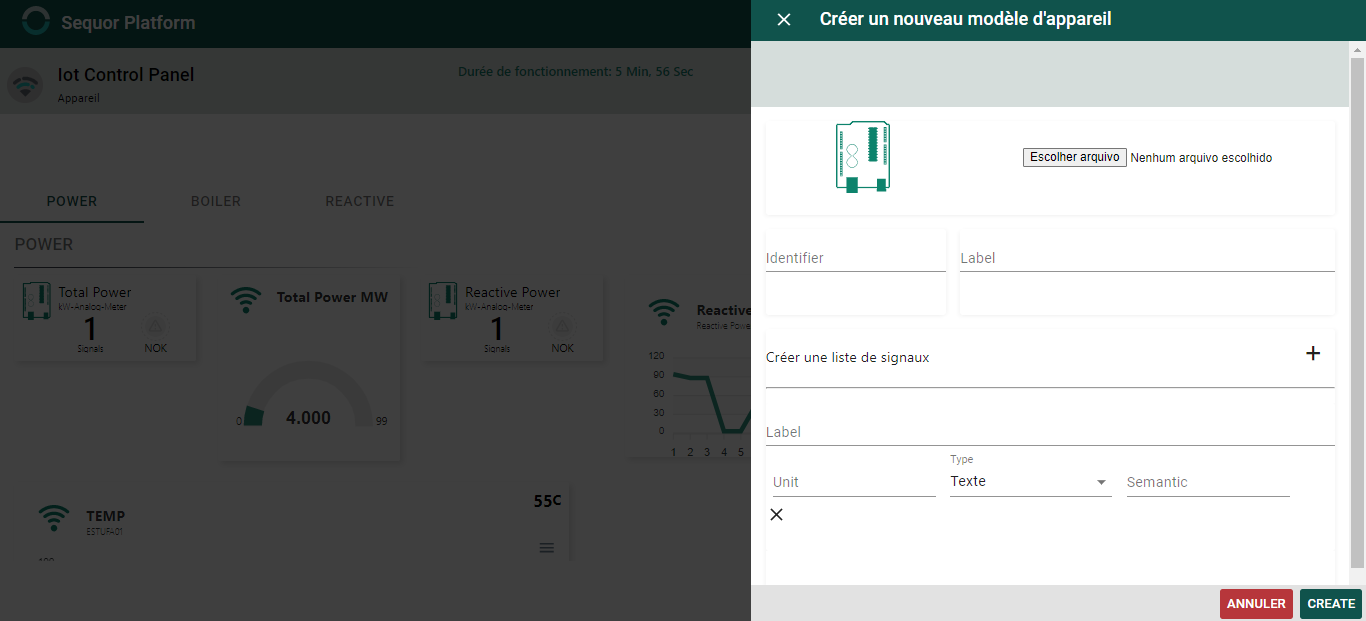Click the Reactive Power device board icon

point(444,301)
